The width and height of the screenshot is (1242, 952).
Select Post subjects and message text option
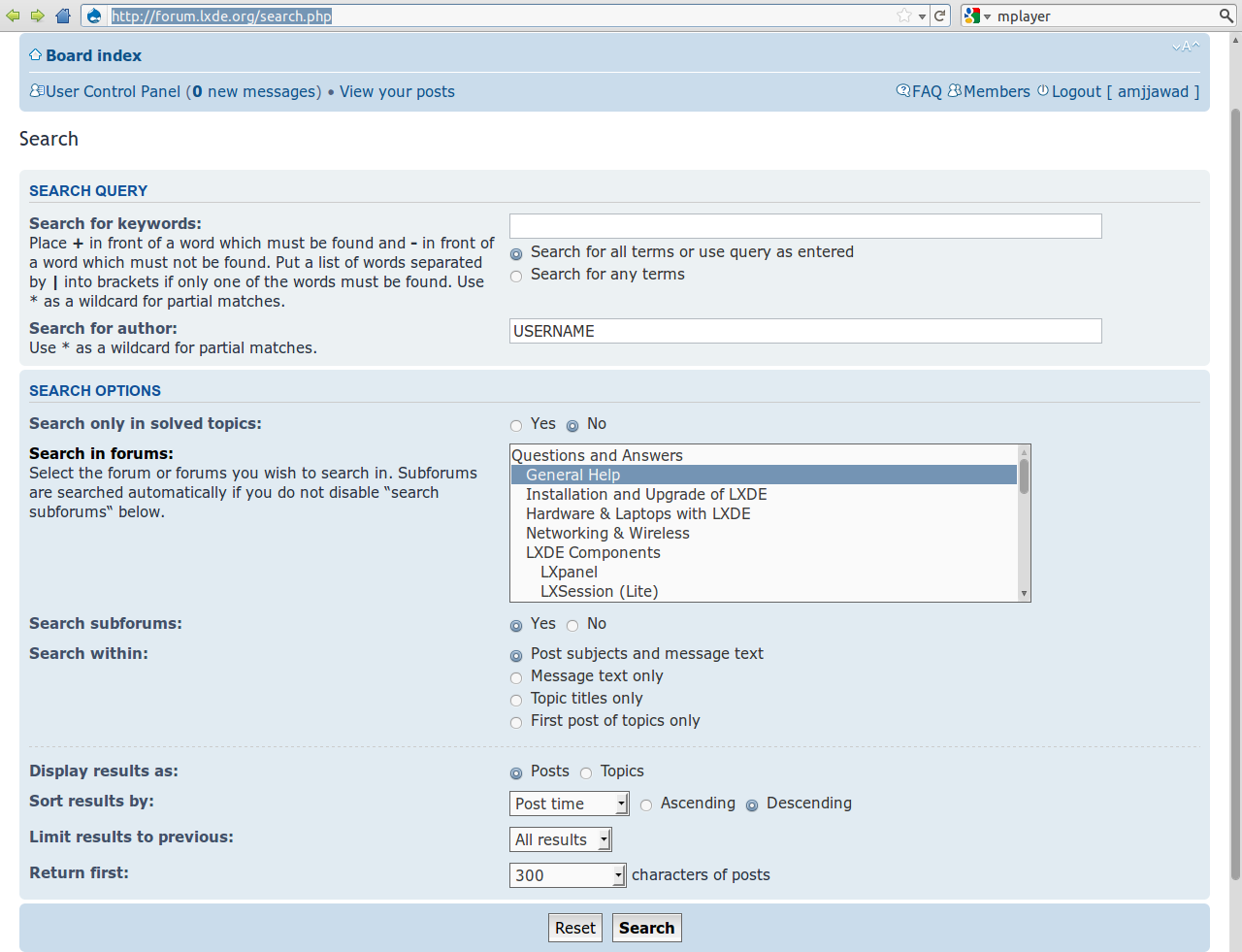516,656
